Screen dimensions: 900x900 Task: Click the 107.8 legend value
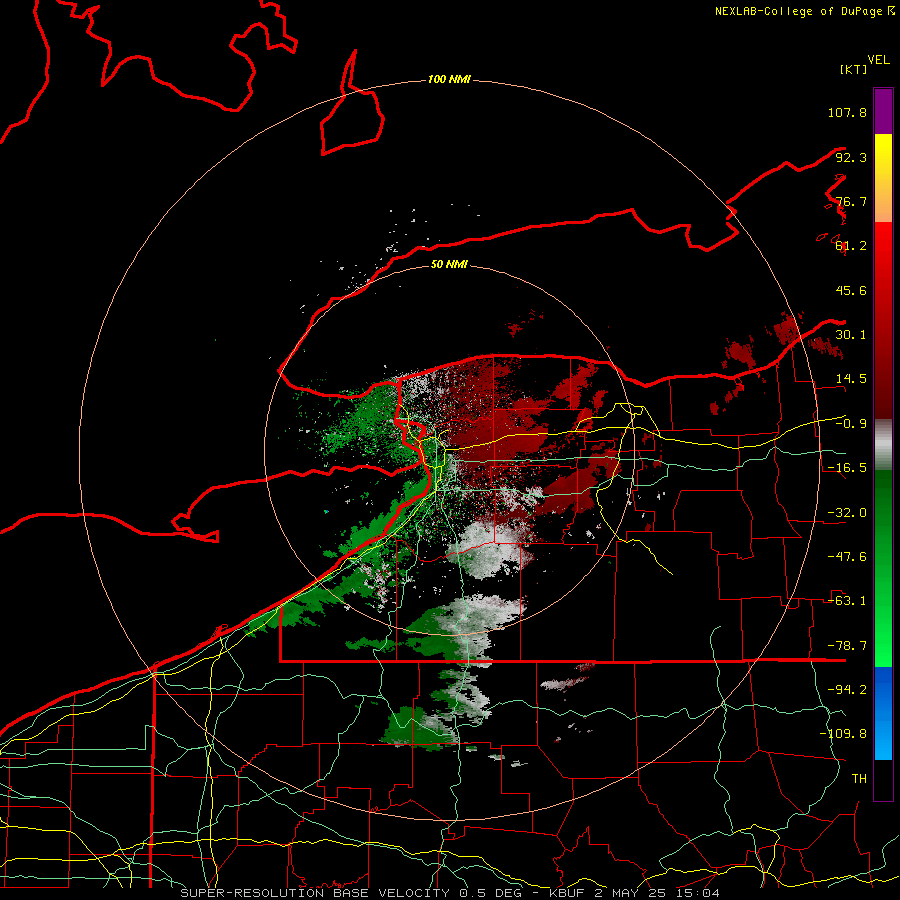(847, 112)
